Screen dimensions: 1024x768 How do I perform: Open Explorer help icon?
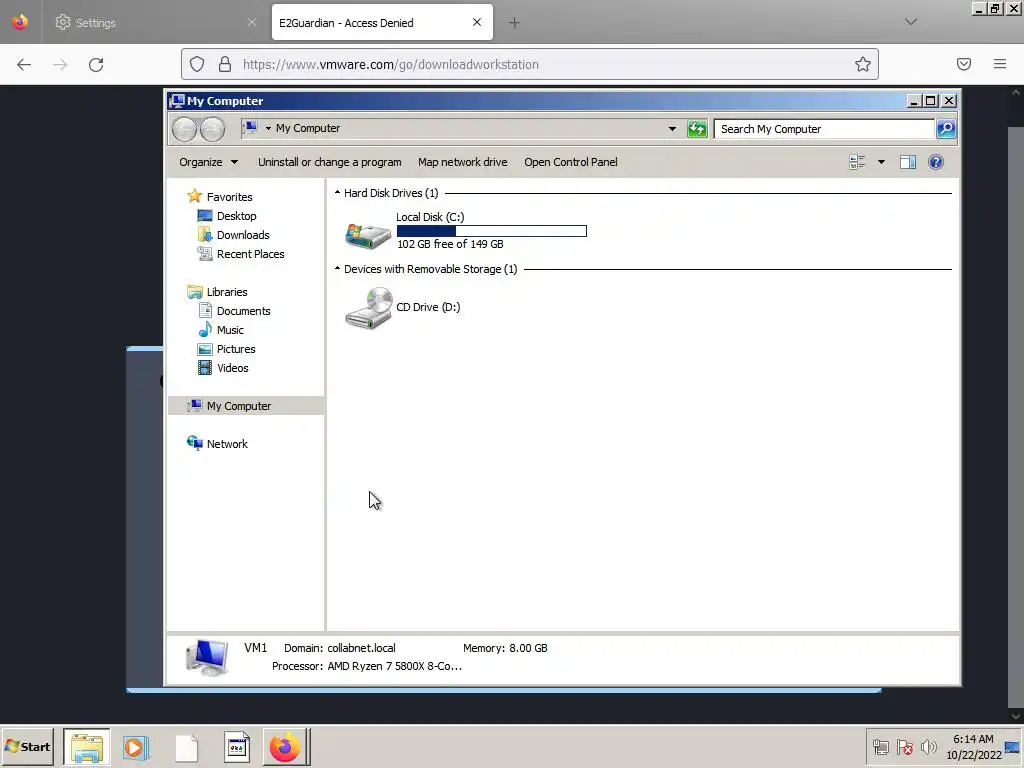936,162
